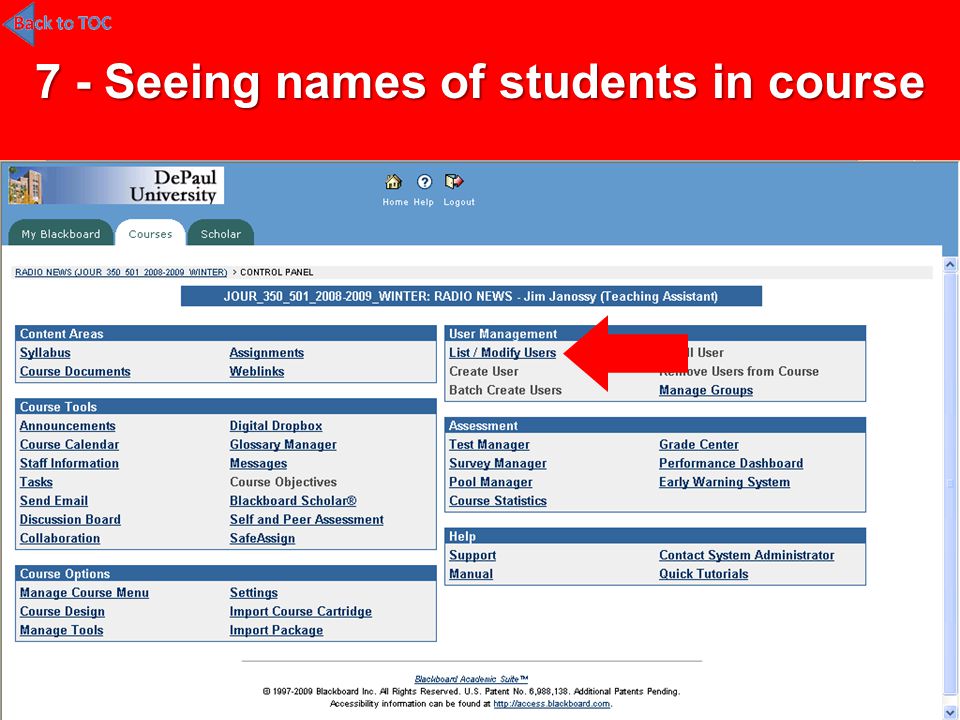Screen dimensions: 960x720
Task: Open the Scholar tab
Action: 220,234
